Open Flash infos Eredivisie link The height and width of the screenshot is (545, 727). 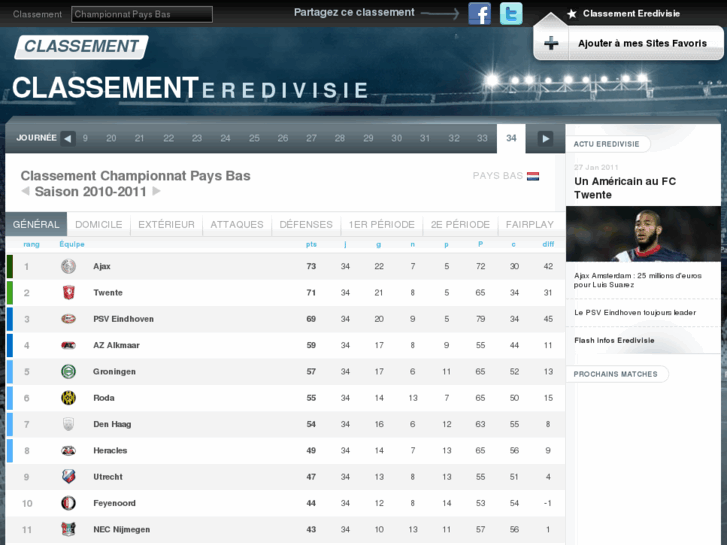click(614, 340)
